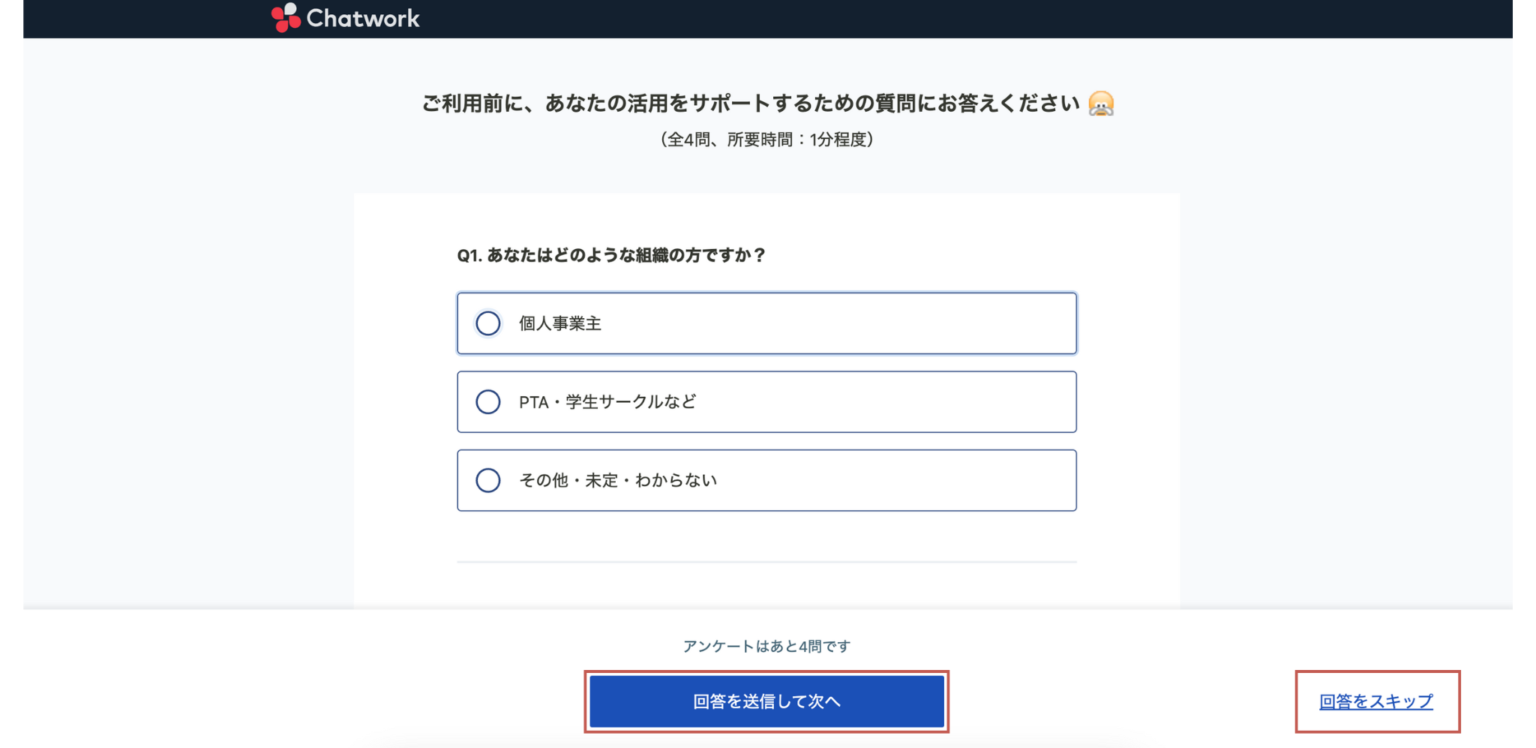Click the Chatwork logo in the header

click(344, 17)
